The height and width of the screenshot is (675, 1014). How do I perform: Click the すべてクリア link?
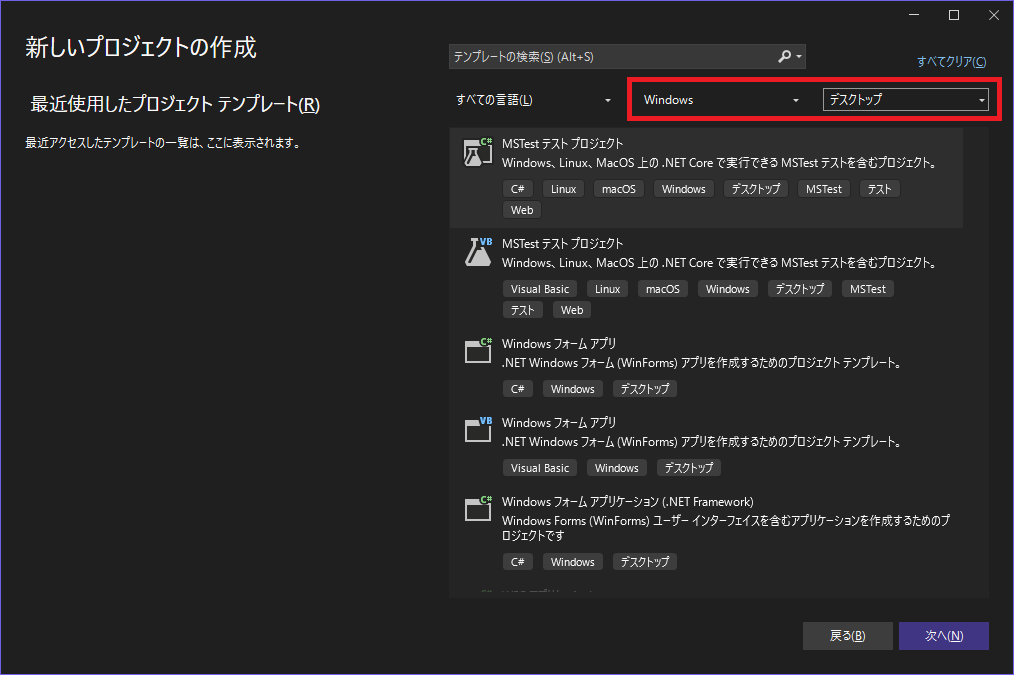coord(950,62)
